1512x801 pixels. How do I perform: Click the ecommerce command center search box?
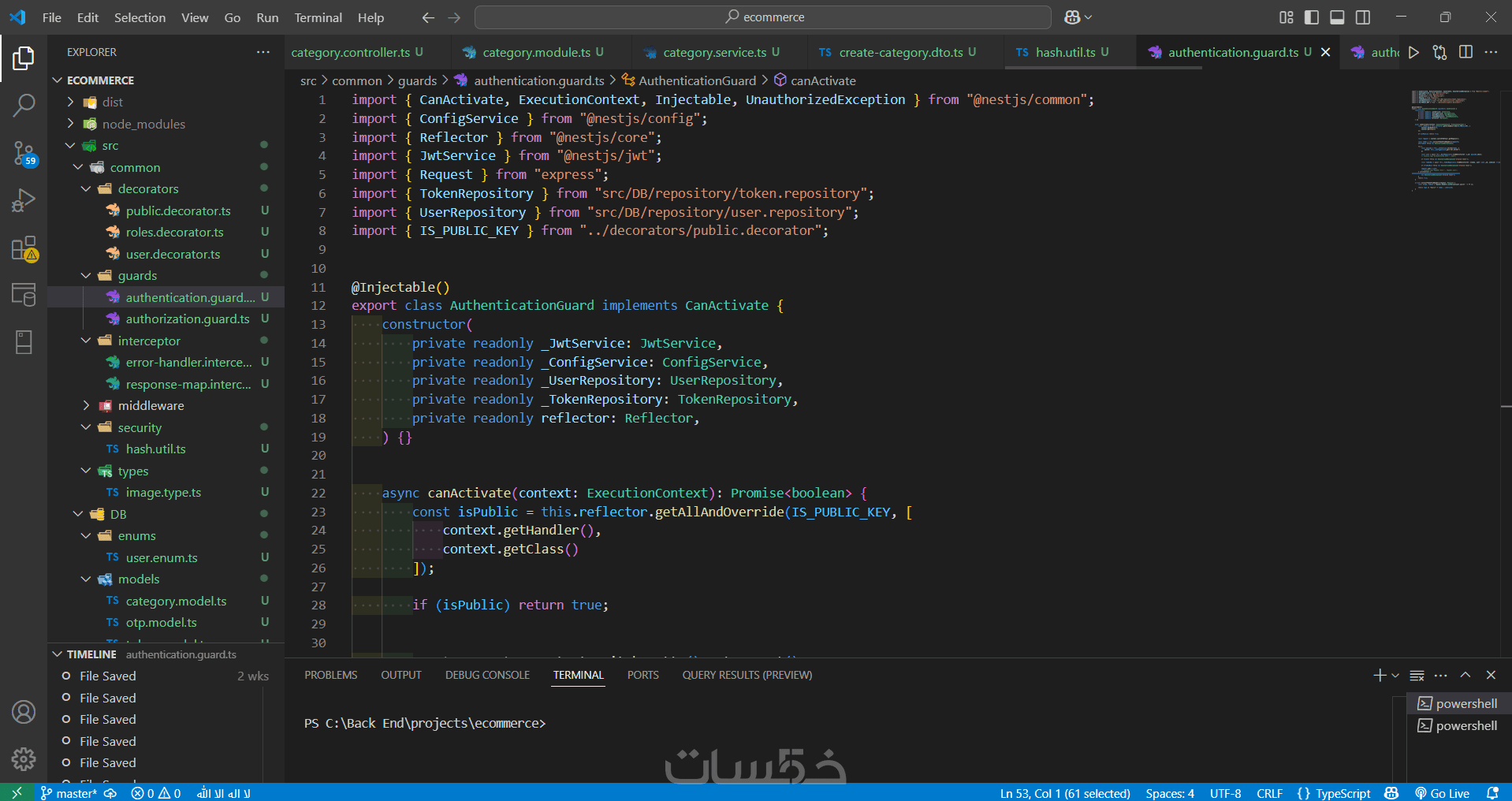[763, 17]
